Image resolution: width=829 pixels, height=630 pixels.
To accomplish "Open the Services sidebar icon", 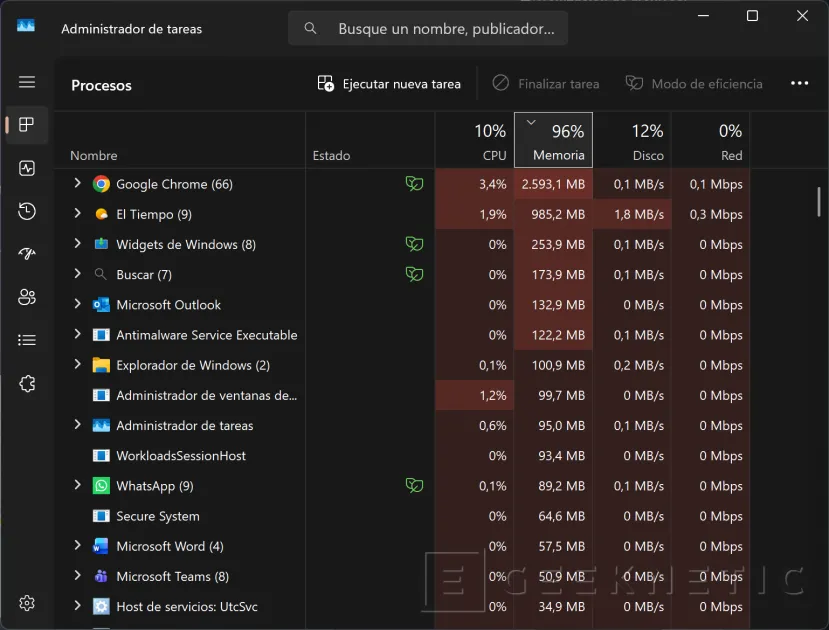I will tap(27, 383).
